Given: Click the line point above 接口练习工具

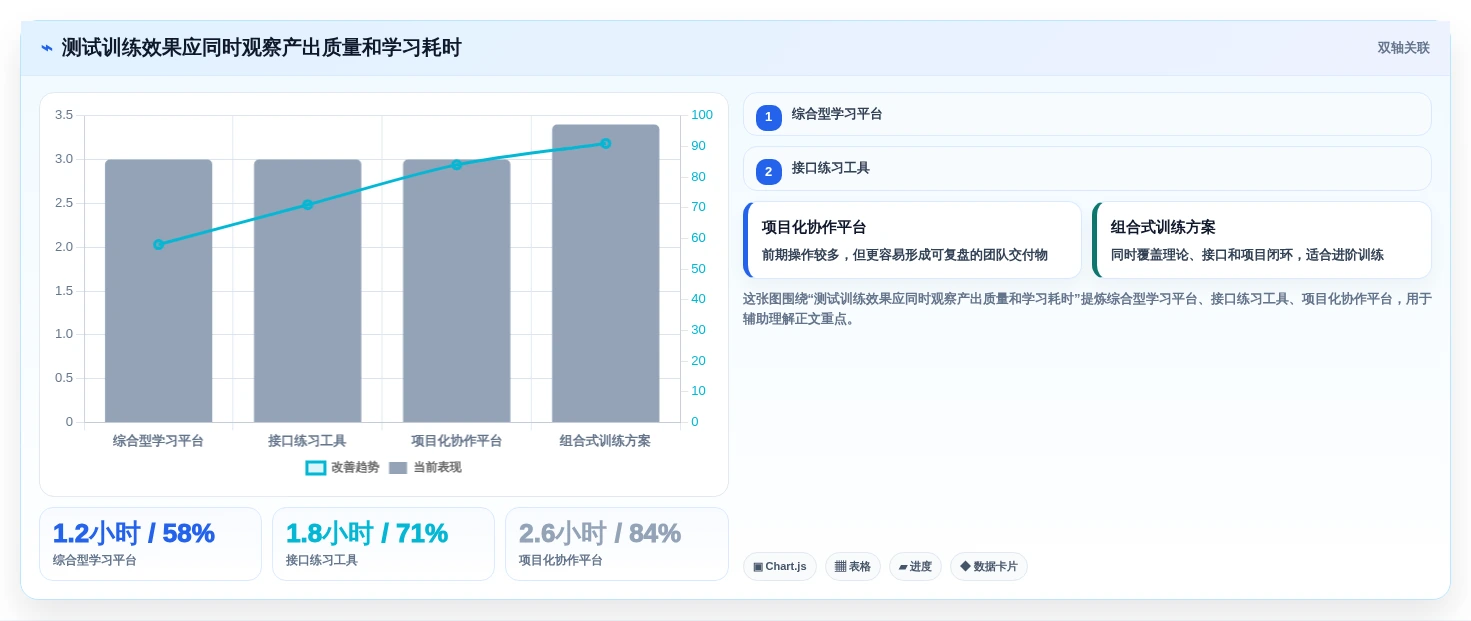Looking at the screenshot, I should click(x=307, y=204).
